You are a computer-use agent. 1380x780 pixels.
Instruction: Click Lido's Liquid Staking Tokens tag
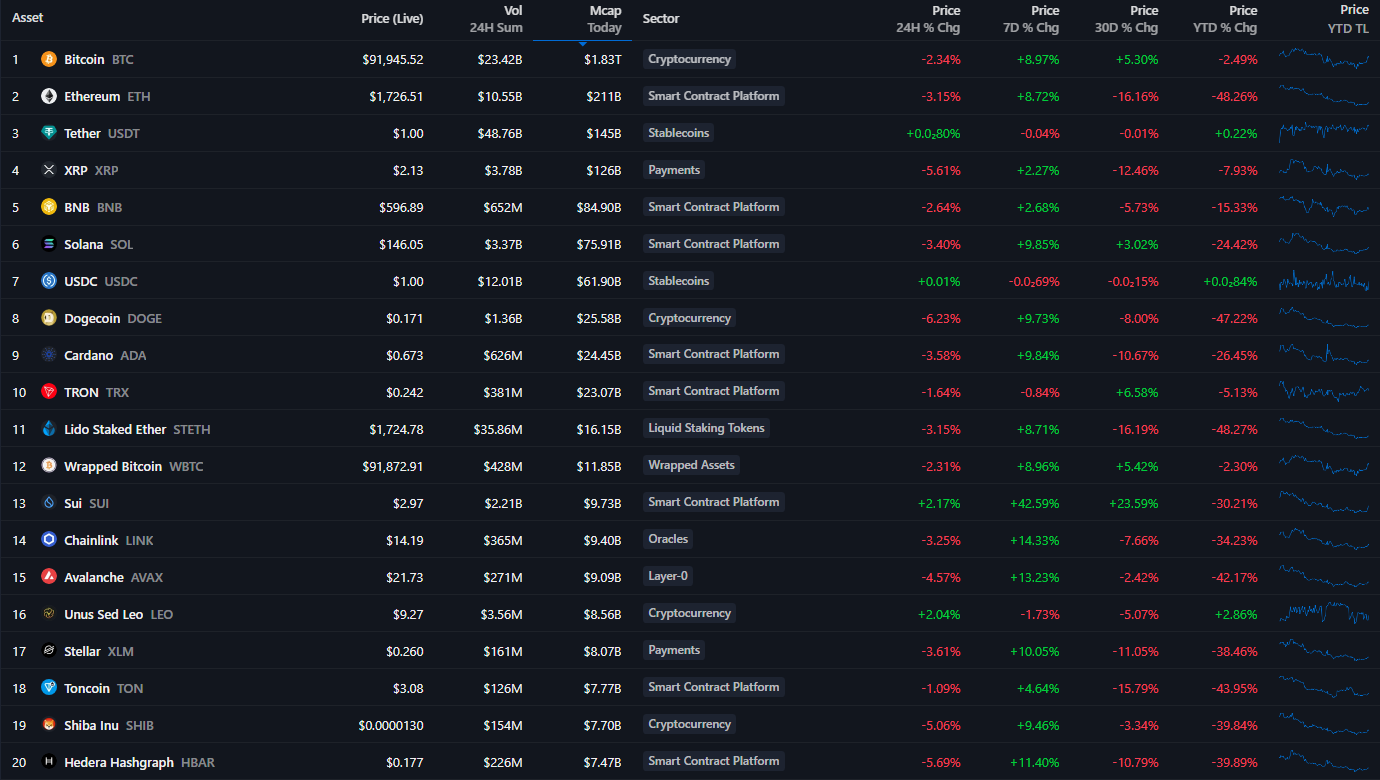tap(706, 428)
